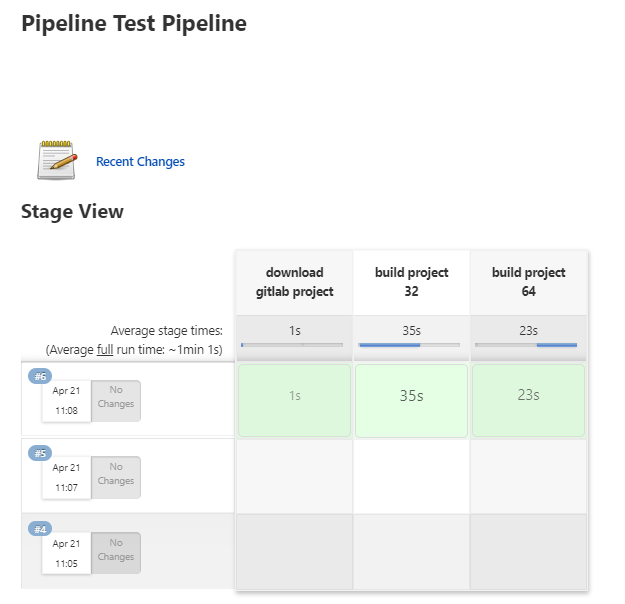
Task: Click No Changes box for build #4
Action: click(116, 551)
